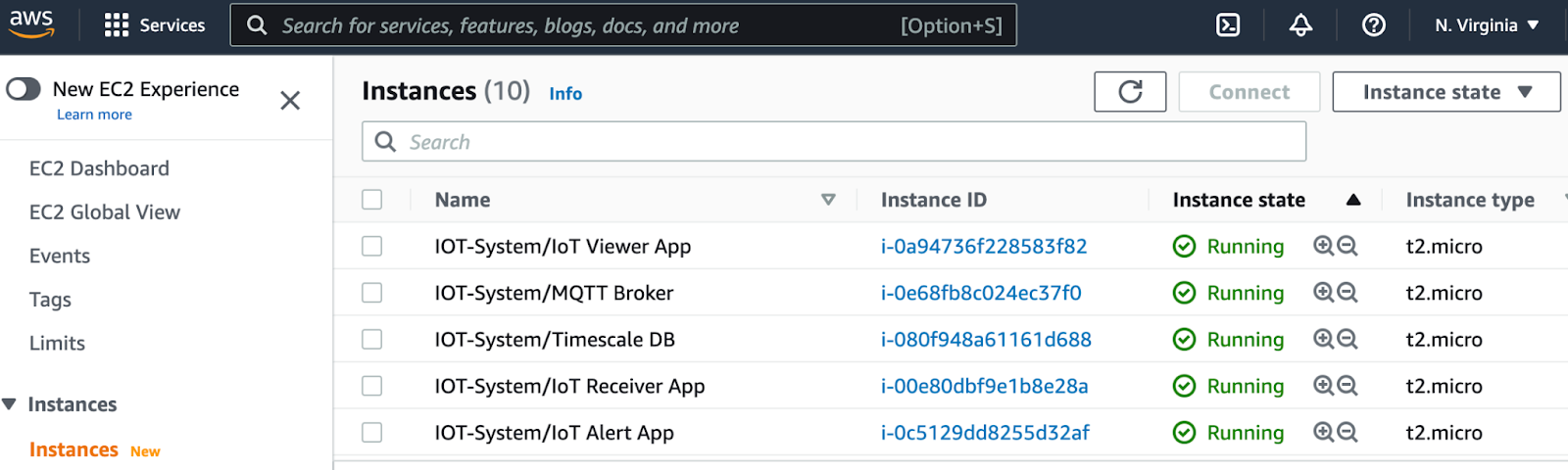
Task: Toggle the New EC2 Experience switch
Action: [x=24, y=89]
